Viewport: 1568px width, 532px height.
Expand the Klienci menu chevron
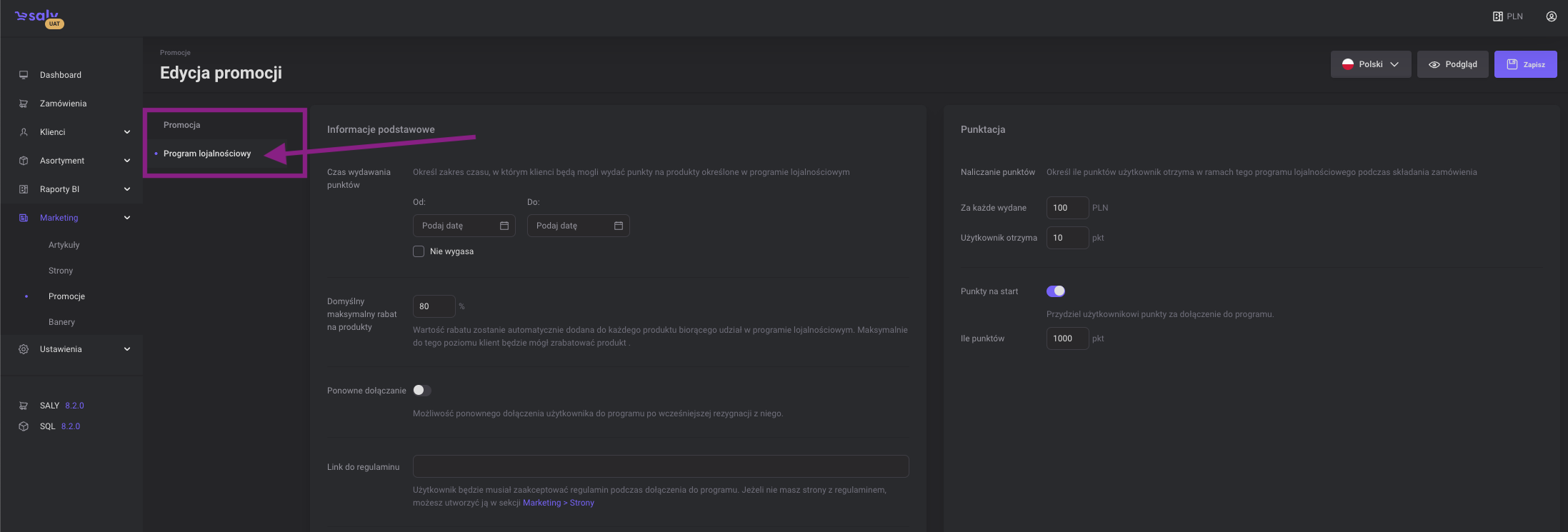click(127, 132)
